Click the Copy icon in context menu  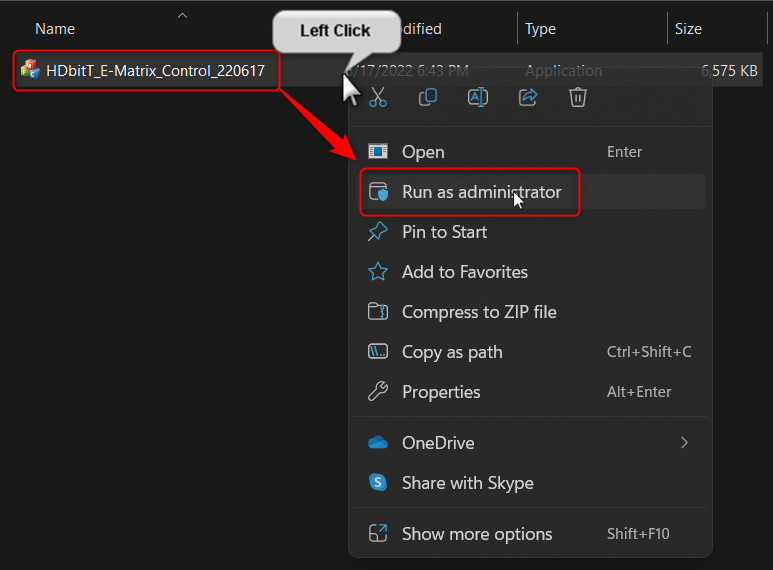click(428, 97)
